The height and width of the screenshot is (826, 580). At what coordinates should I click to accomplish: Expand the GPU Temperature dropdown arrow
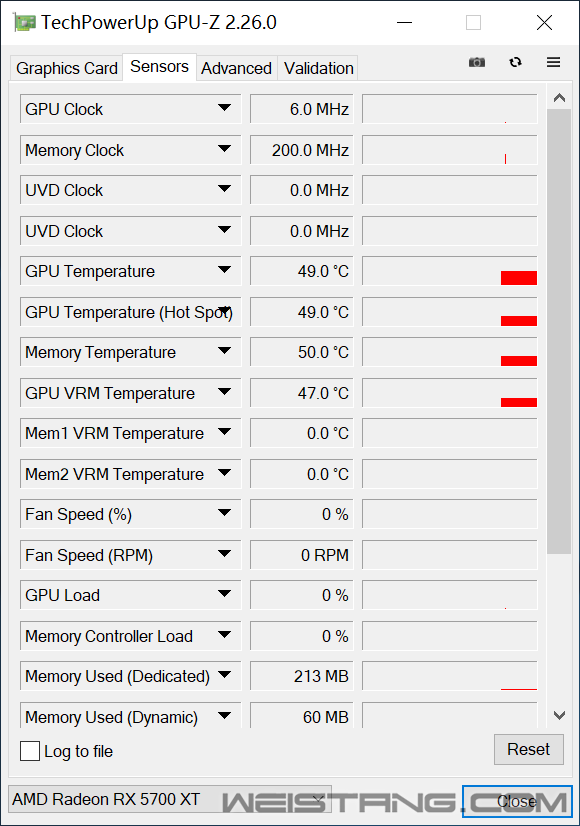pyautogui.click(x=224, y=270)
